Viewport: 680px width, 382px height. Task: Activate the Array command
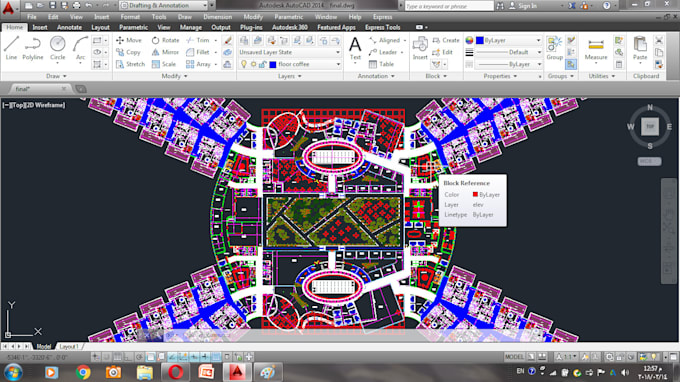click(198, 64)
